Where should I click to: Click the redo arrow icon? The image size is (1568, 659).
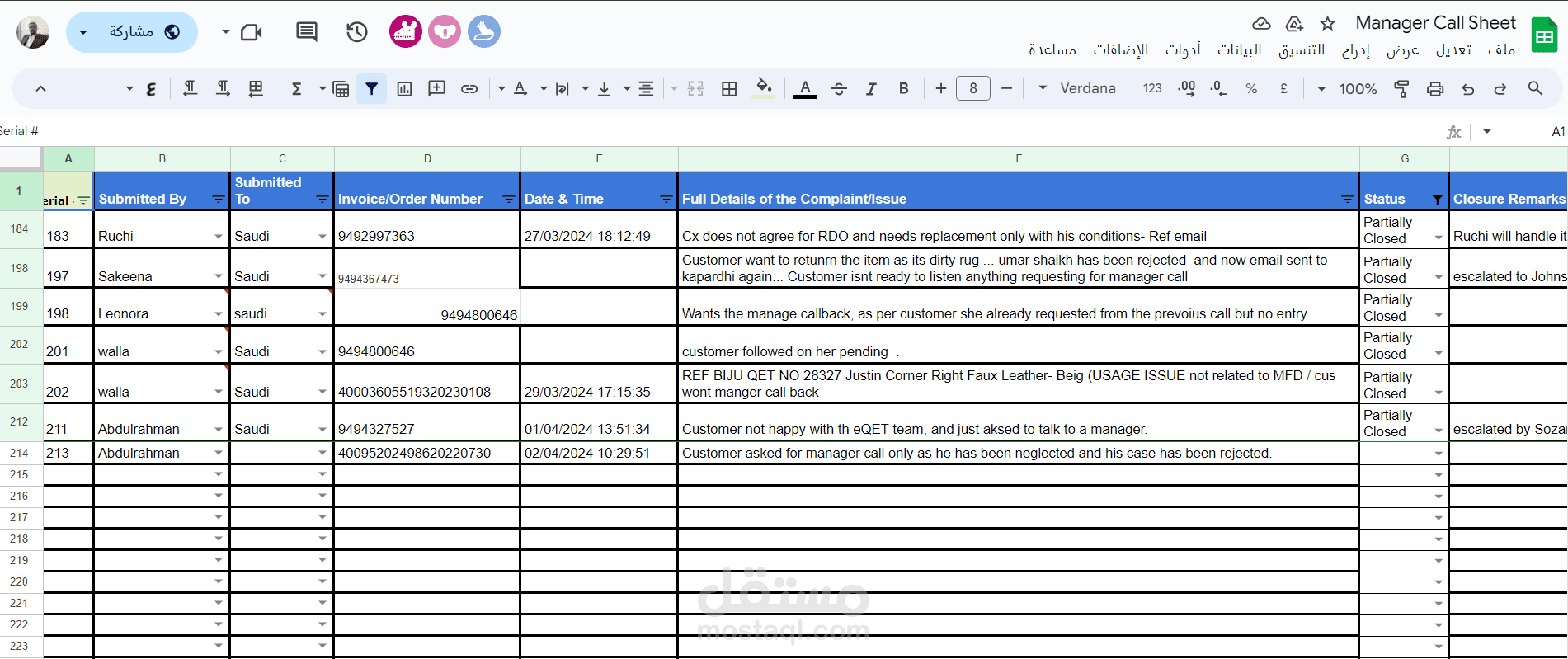tap(1500, 88)
